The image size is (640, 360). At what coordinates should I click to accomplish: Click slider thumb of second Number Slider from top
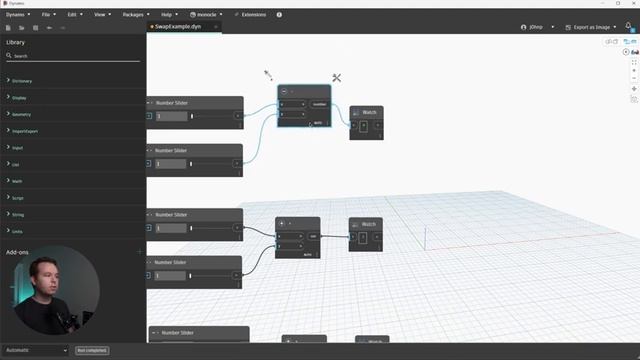(191, 164)
